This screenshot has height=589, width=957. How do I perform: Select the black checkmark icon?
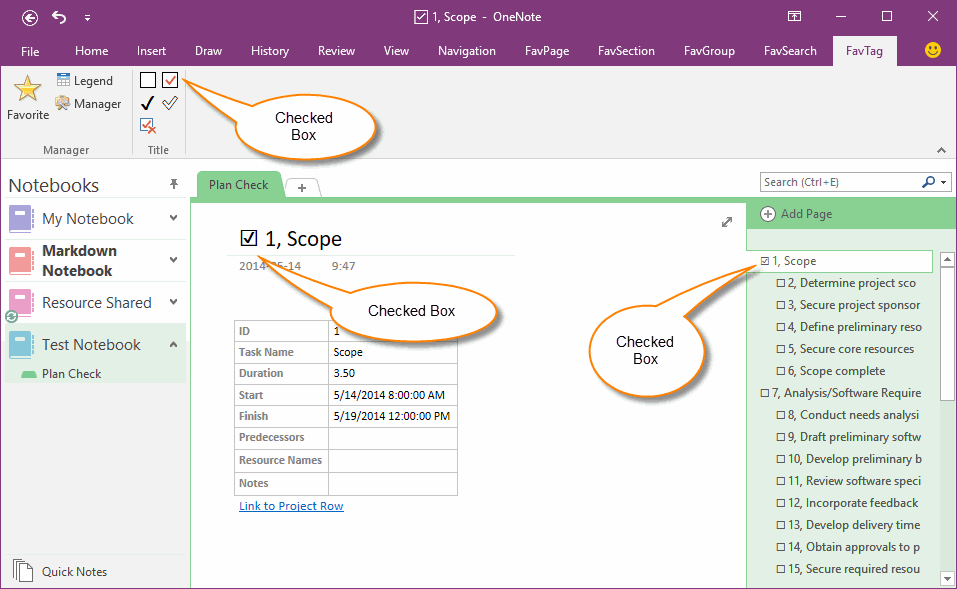147,102
